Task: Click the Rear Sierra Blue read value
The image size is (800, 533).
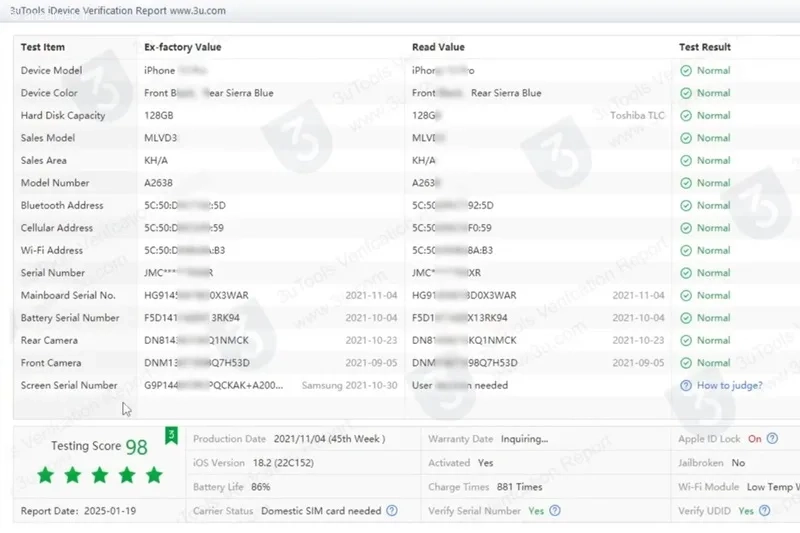Action: [x=506, y=93]
